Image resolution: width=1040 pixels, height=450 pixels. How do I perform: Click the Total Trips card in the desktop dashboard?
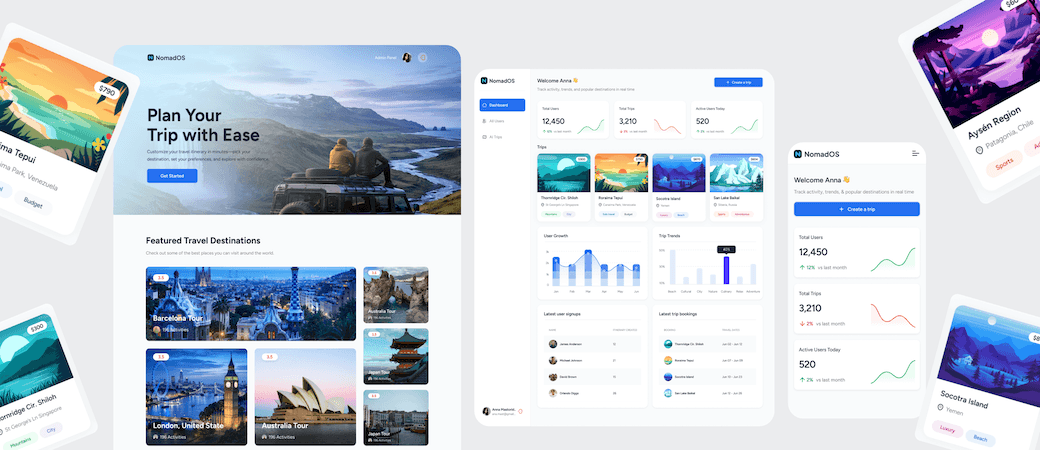pos(650,120)
